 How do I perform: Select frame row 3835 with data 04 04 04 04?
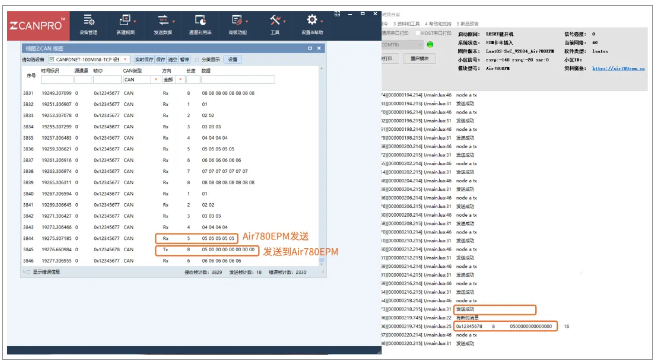pos(169,138)
